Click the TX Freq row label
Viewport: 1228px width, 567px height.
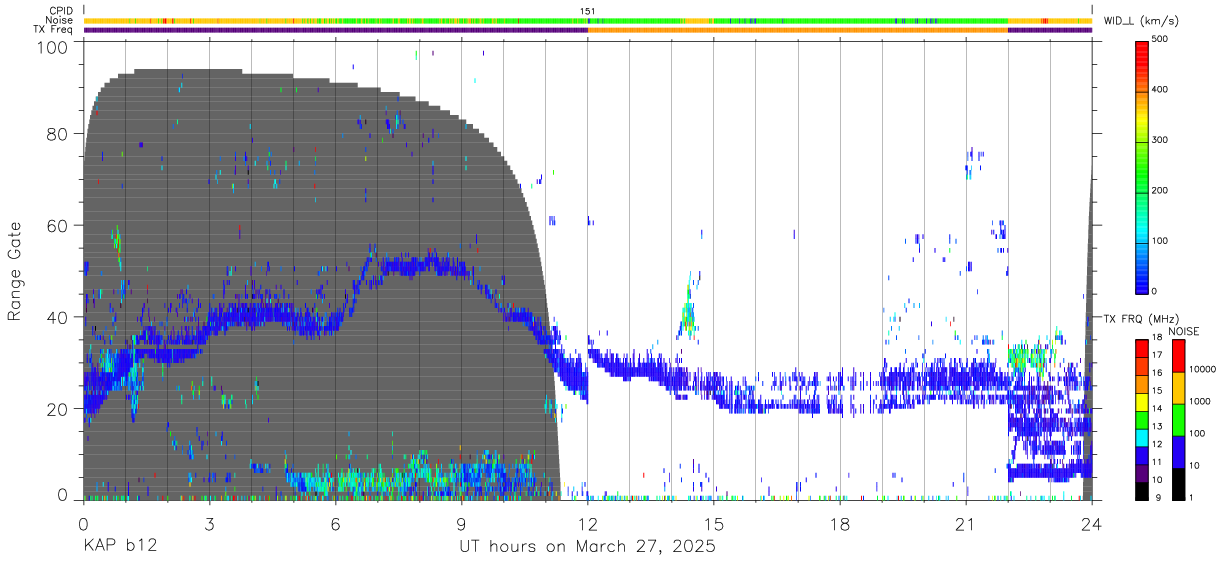click(54, 29)
